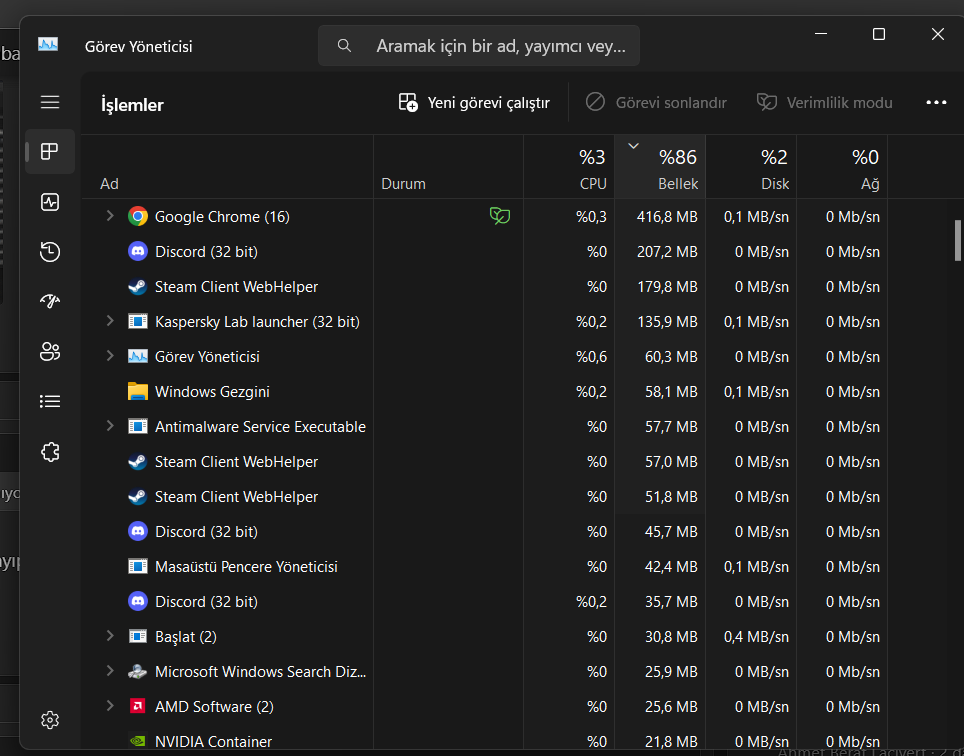
Task: Click AMD Software's 25,6 MB memory value
Action: [671, 707]
